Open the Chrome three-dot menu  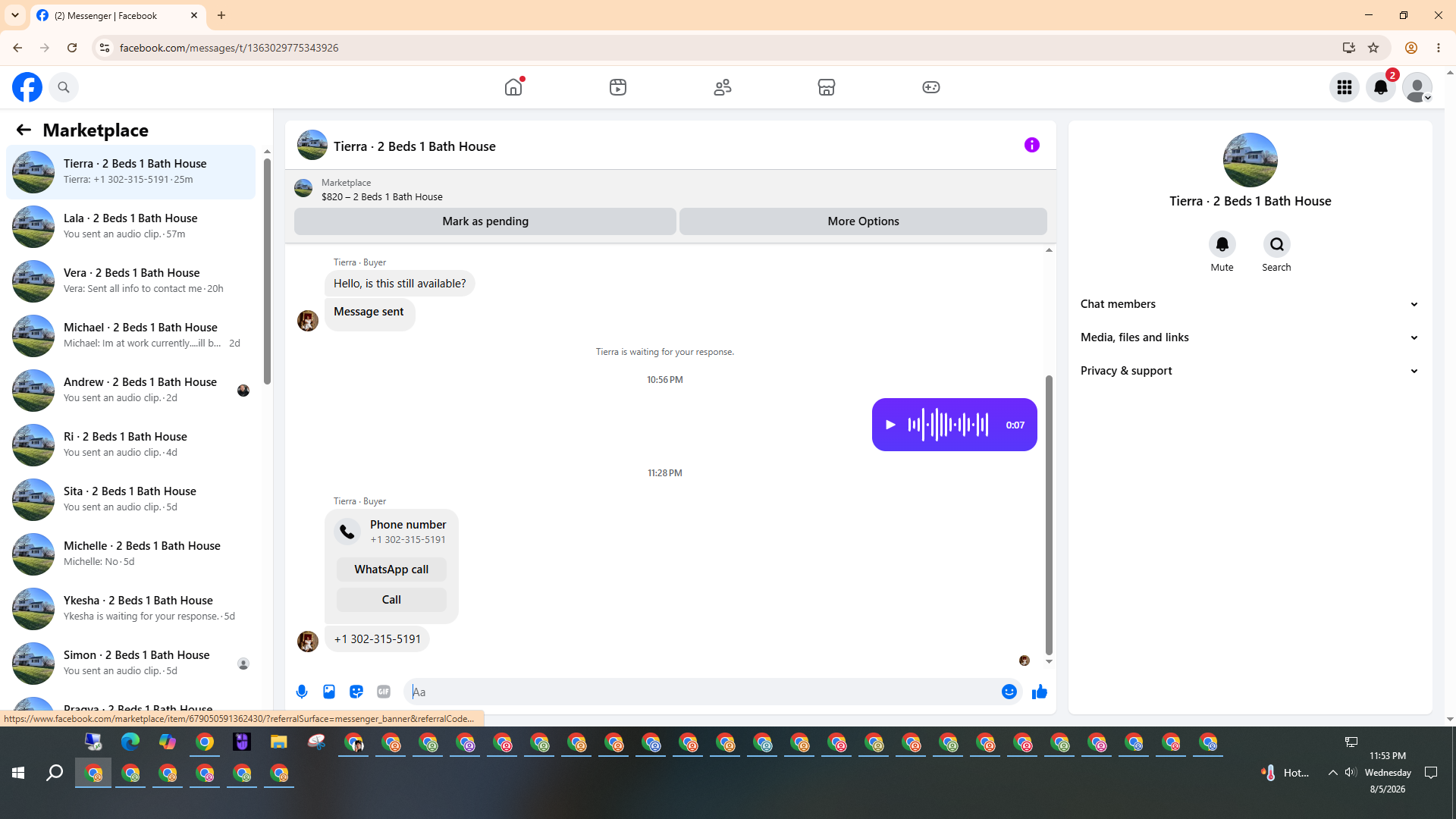1439,48
